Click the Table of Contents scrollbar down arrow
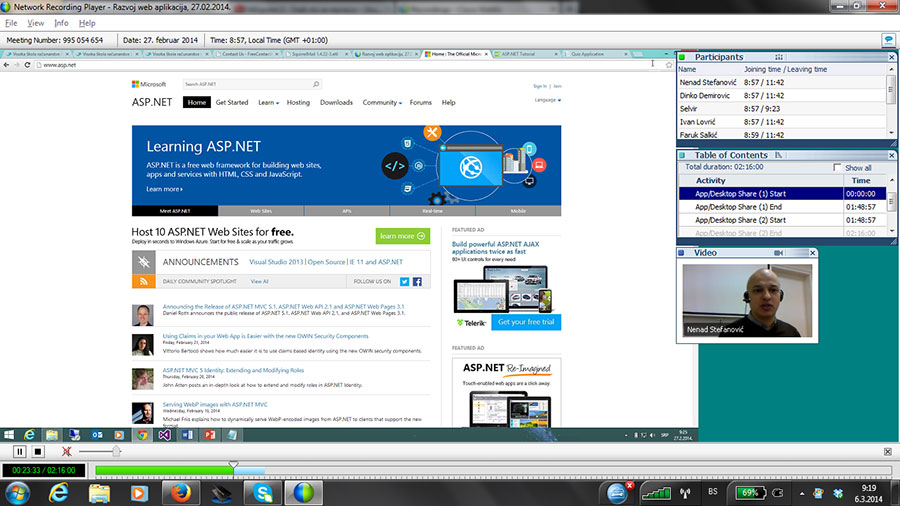900x506 pixels. (x=891, y=231)
